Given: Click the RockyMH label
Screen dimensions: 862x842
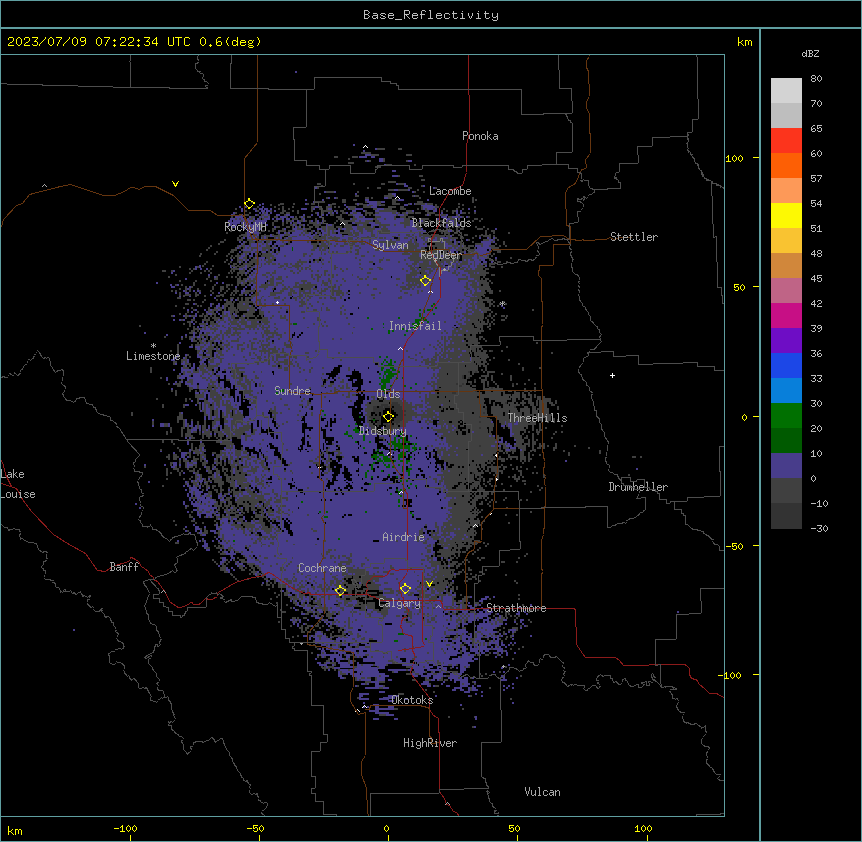Looking at the screenshot, I should click(245, 227).
